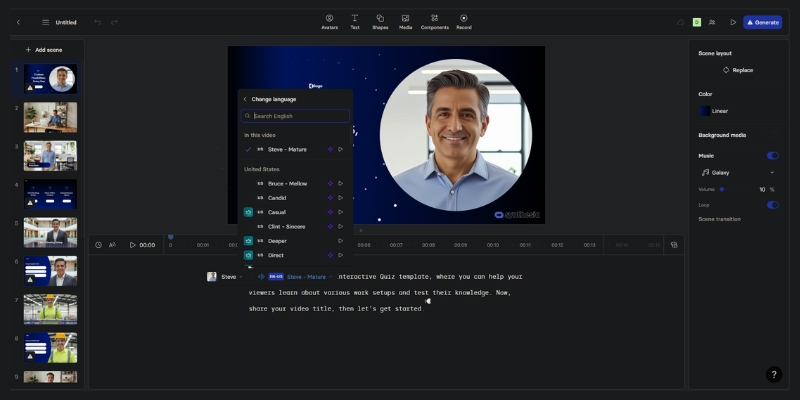800x400 pixels.
Task: Open the Components panel
Action: coord(434,21)
